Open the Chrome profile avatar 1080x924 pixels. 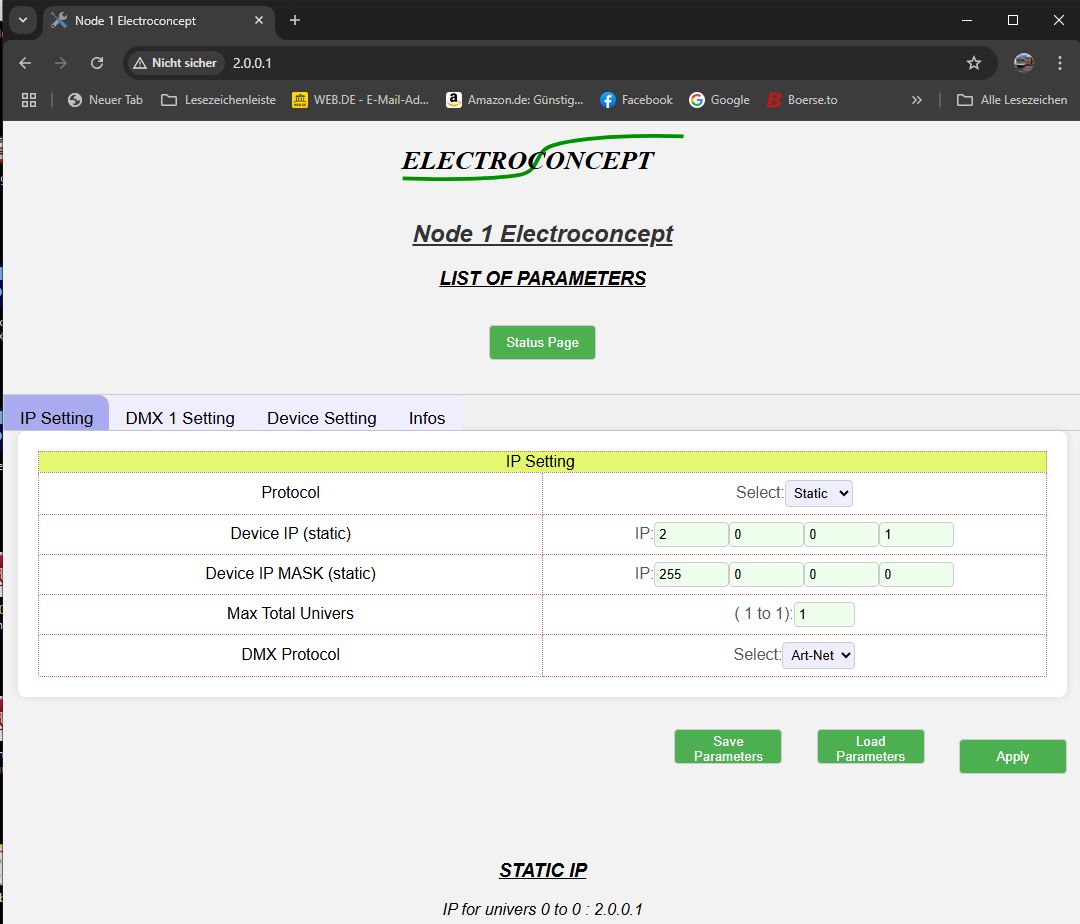click(1024, 63)
